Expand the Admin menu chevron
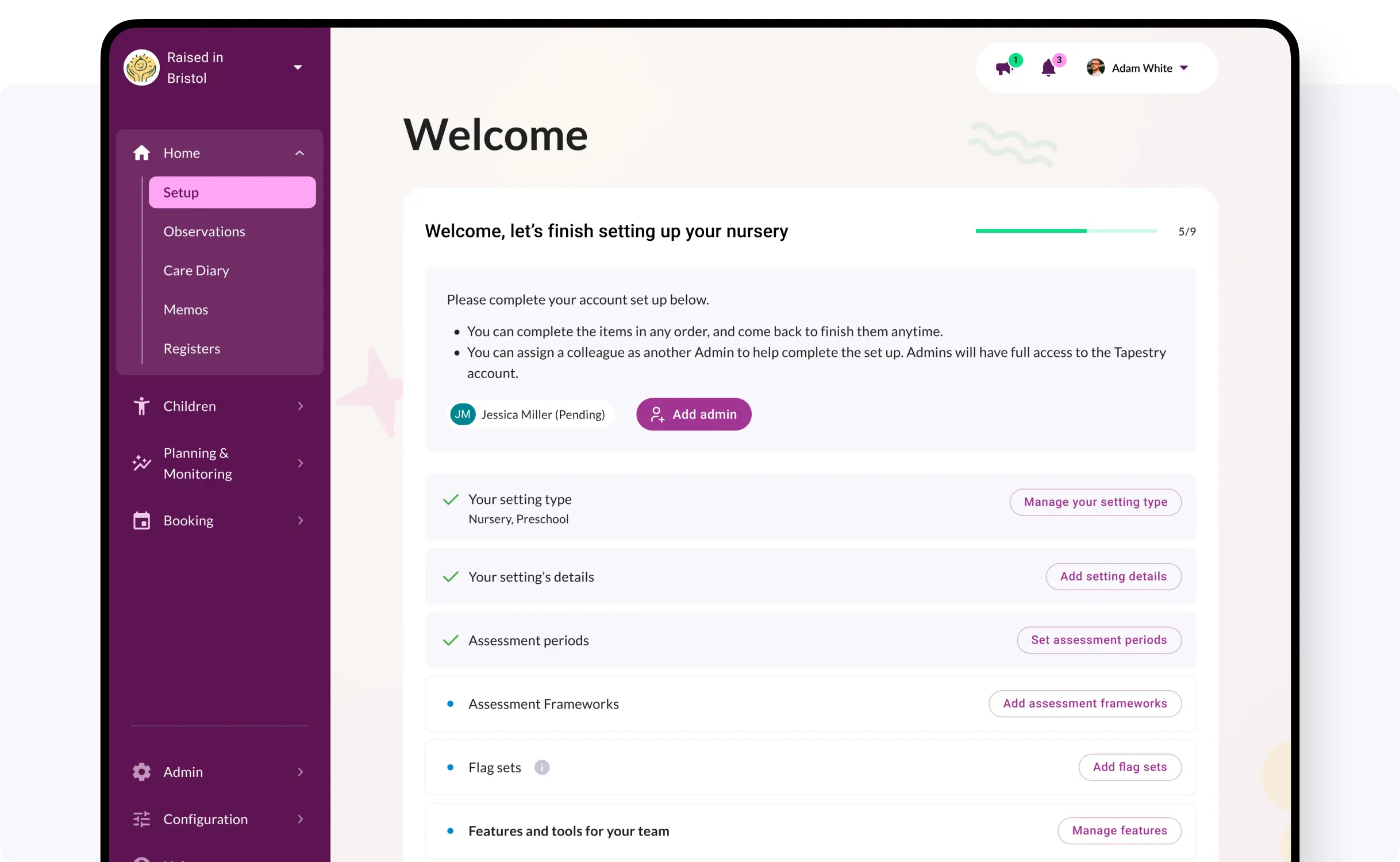The width and height of the screenshot is (1400, 862). tap(300, 771)
